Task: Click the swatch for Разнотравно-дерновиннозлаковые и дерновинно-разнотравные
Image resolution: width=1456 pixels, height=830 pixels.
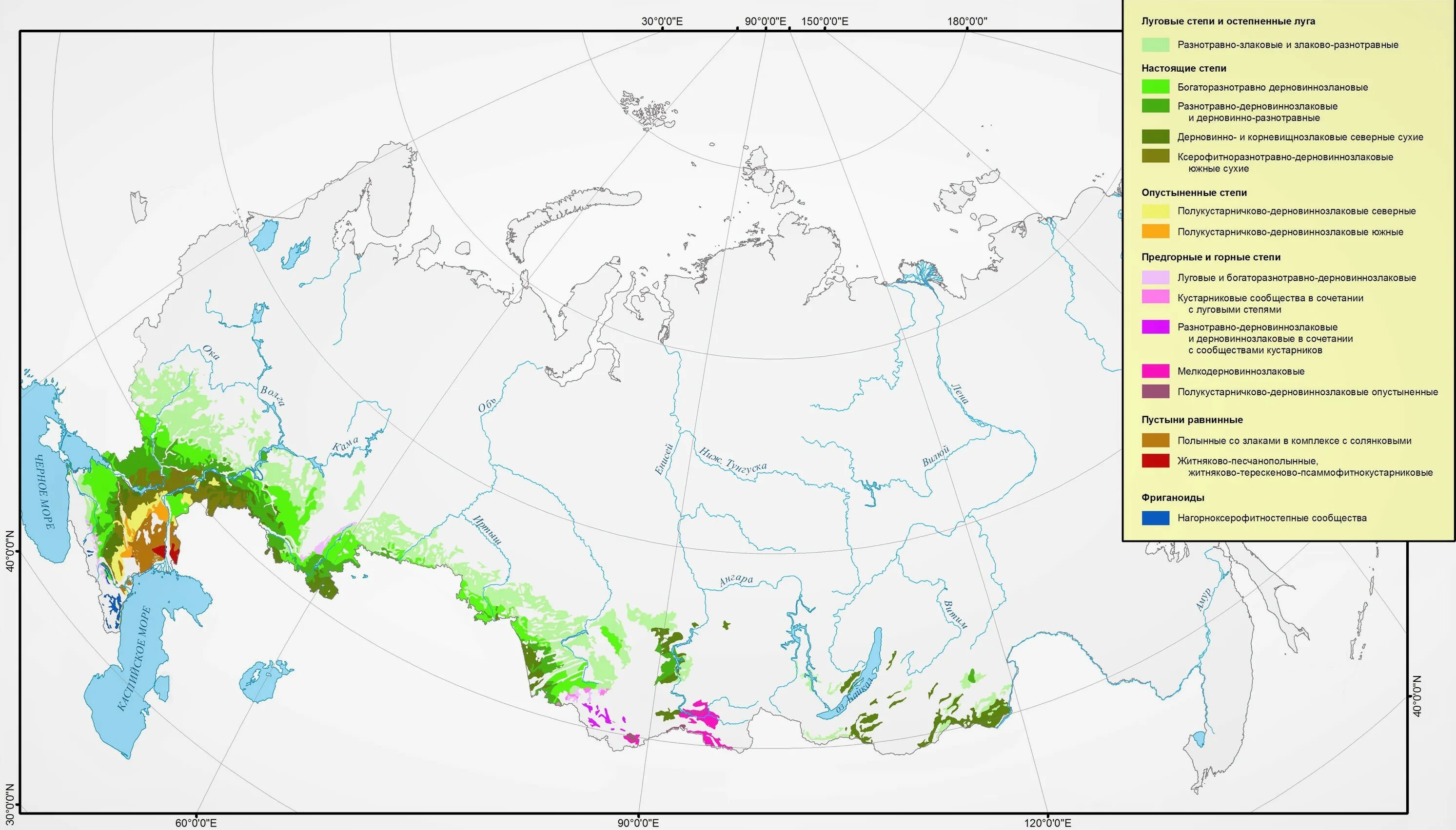Action: [1156, 106]
